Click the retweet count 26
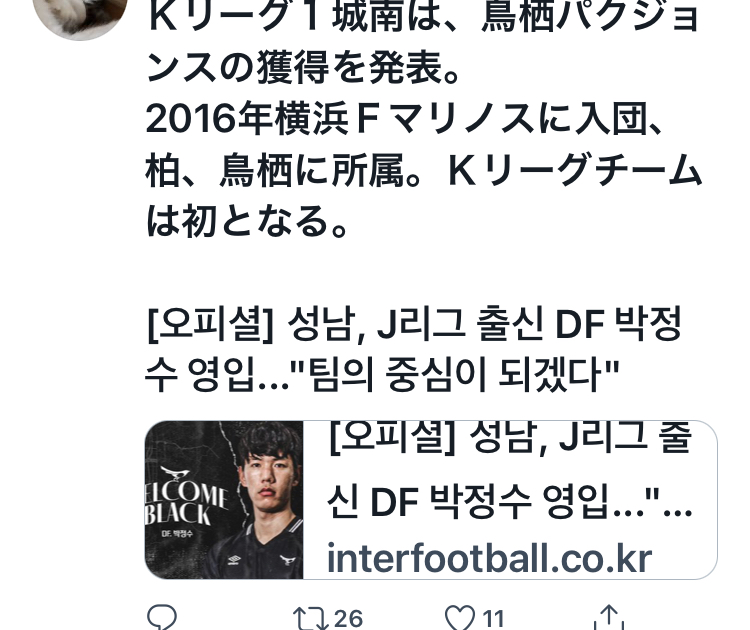This screenshot has height=630, width=750. 348,619
